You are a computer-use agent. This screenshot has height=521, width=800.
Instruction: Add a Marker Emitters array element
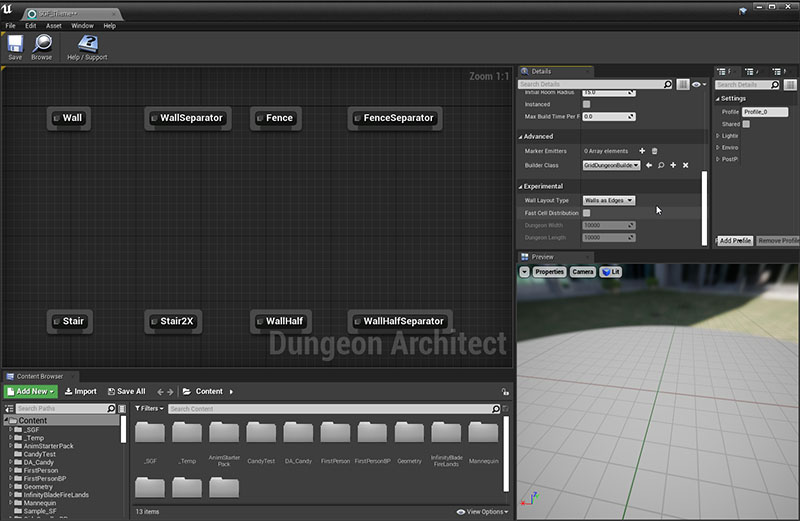click(x=642, y=151)
